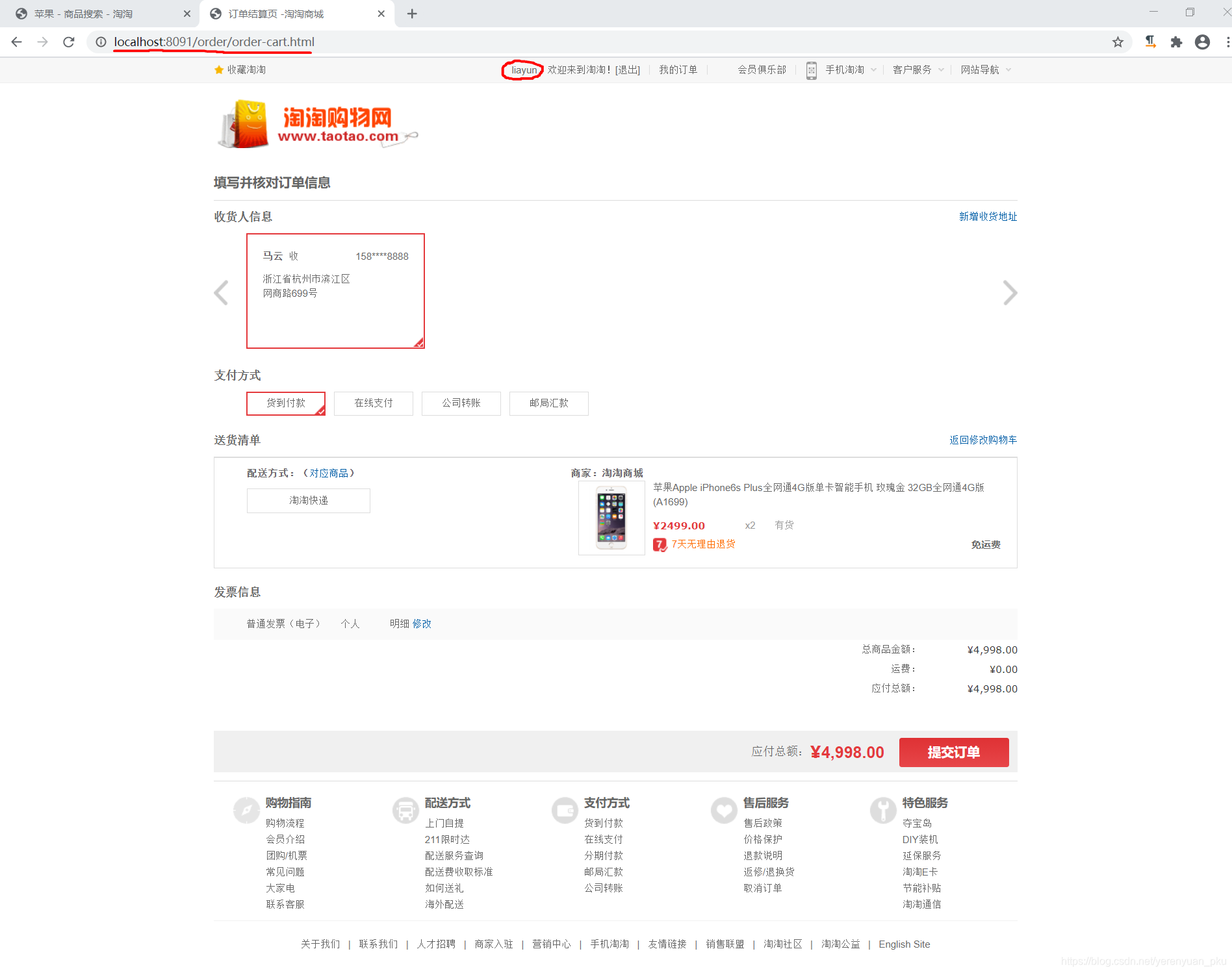Open the browser profile avatar icon
The image size is (1232, 973).
pos(1202,42)
